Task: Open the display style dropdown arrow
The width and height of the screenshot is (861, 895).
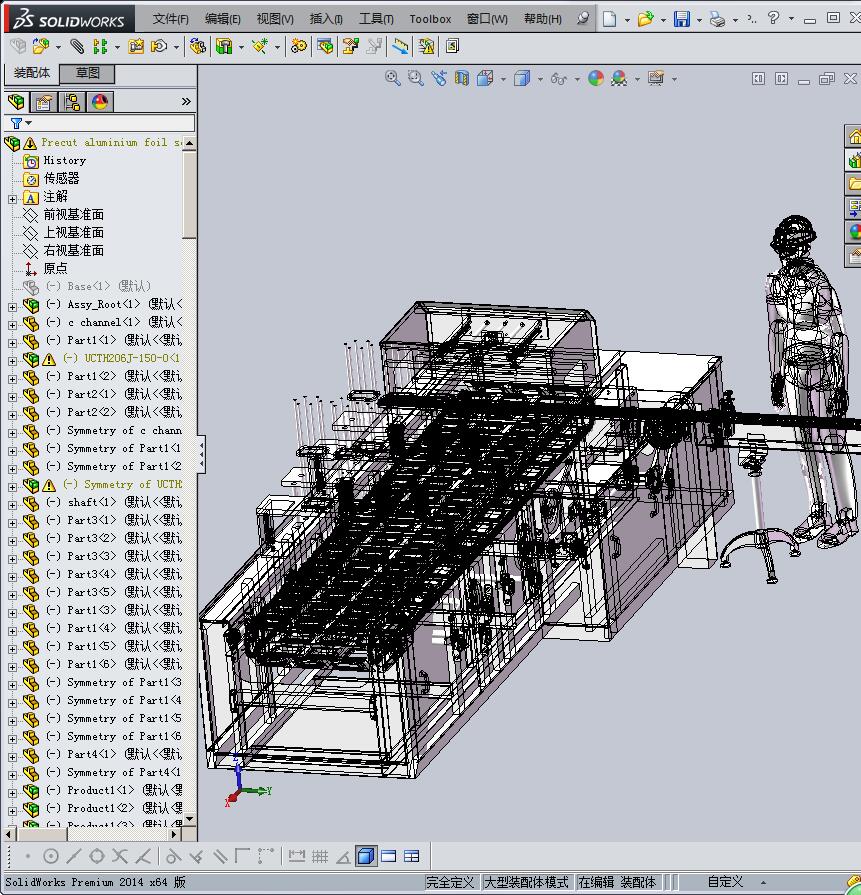Action: pos(540,79)
